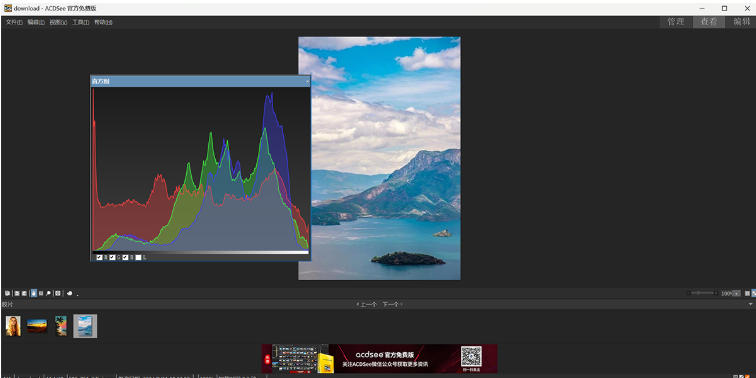Enable the luminance L checkbox in histogram

pos(138,257)
